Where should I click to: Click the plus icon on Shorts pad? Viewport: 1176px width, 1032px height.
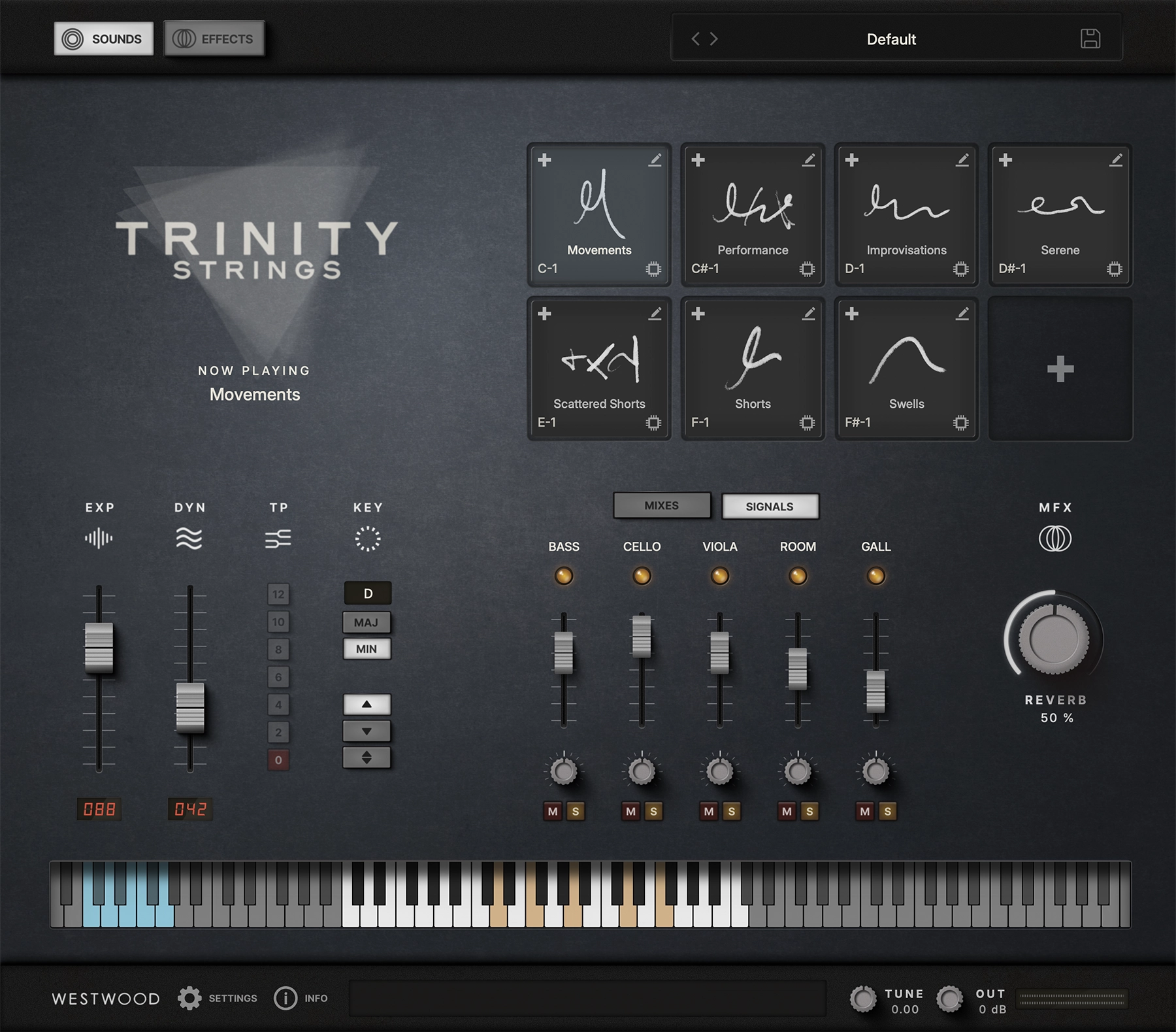(698, 314)
